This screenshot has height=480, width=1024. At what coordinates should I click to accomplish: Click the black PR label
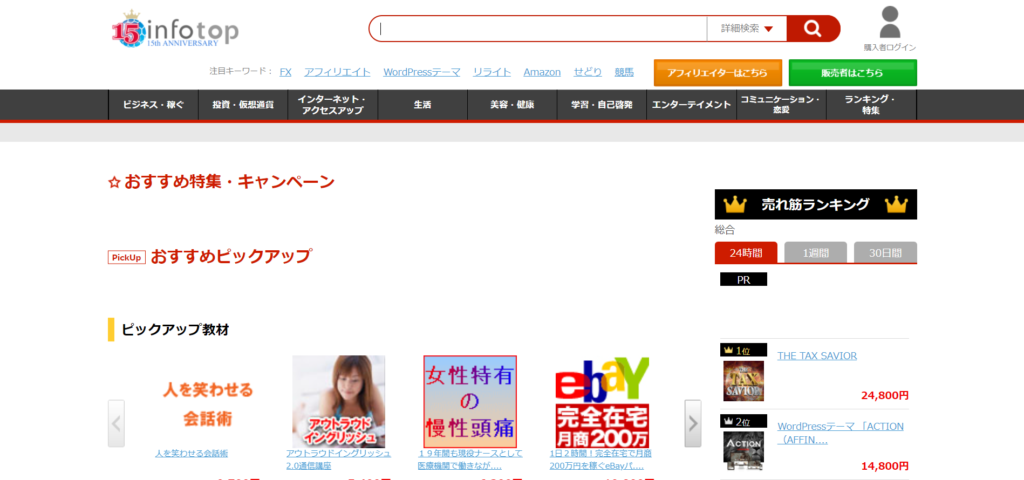pos(743,280)
